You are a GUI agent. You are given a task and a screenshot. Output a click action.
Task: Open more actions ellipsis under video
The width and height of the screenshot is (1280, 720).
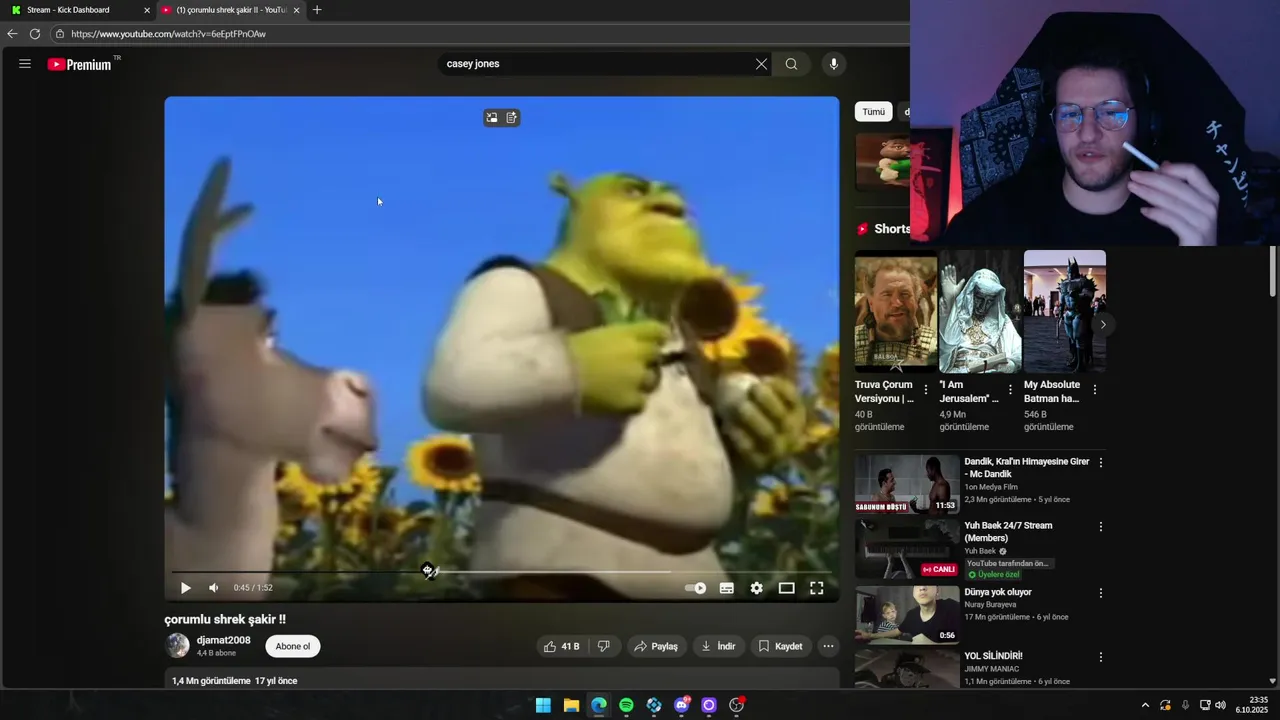point(828,646)
